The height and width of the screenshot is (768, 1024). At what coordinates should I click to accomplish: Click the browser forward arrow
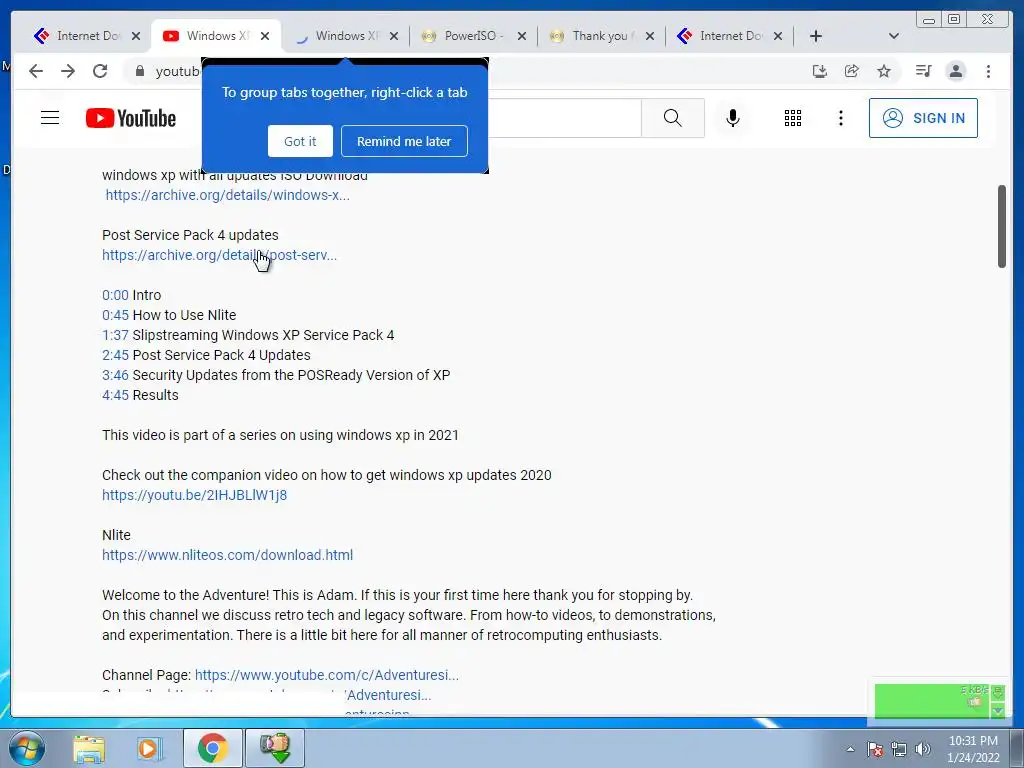point(68,71)
